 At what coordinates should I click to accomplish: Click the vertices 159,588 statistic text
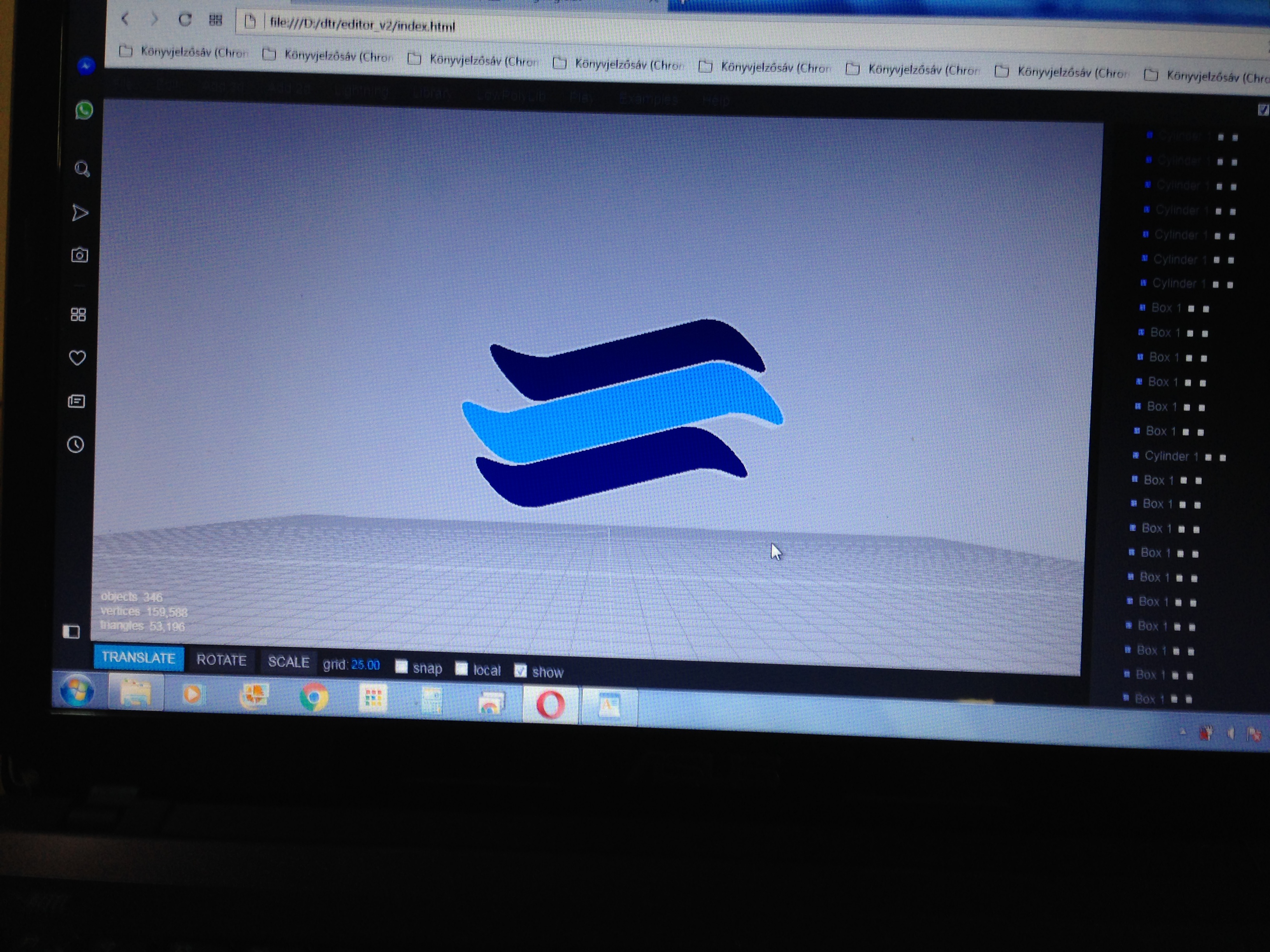[144, 612]
